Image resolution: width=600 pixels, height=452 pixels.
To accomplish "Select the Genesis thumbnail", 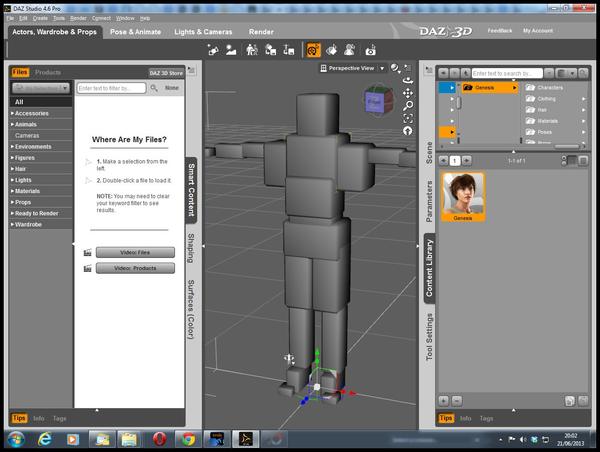I will click(x=463, y=197).
